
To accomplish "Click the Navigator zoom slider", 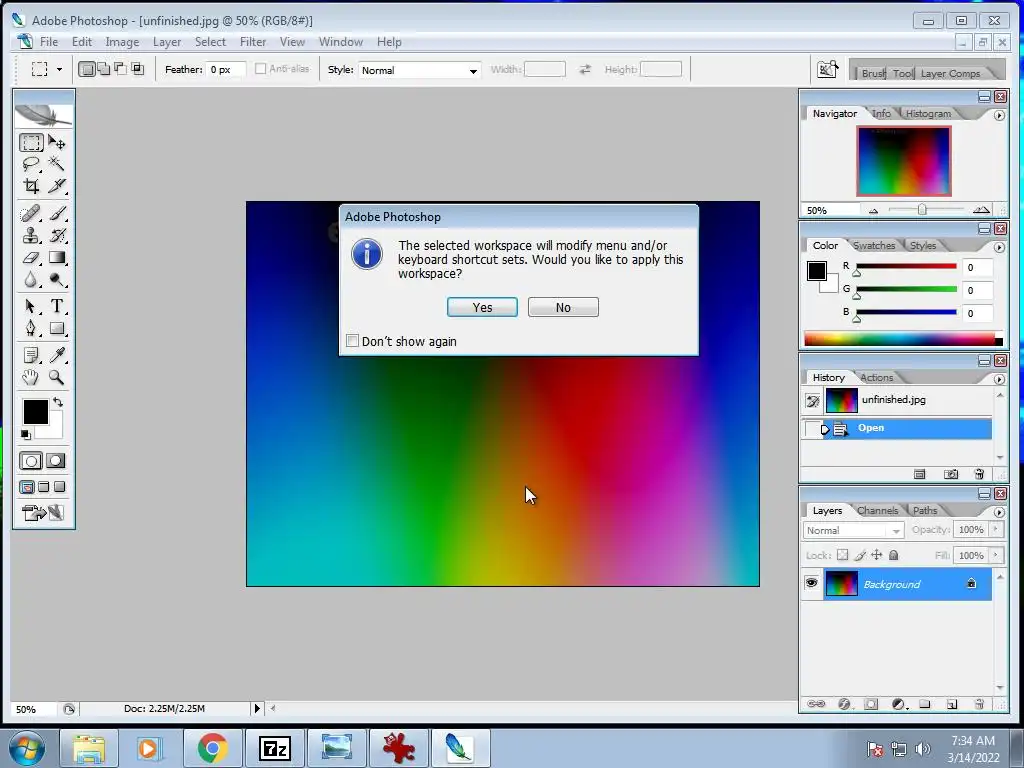I will (921, 210).
